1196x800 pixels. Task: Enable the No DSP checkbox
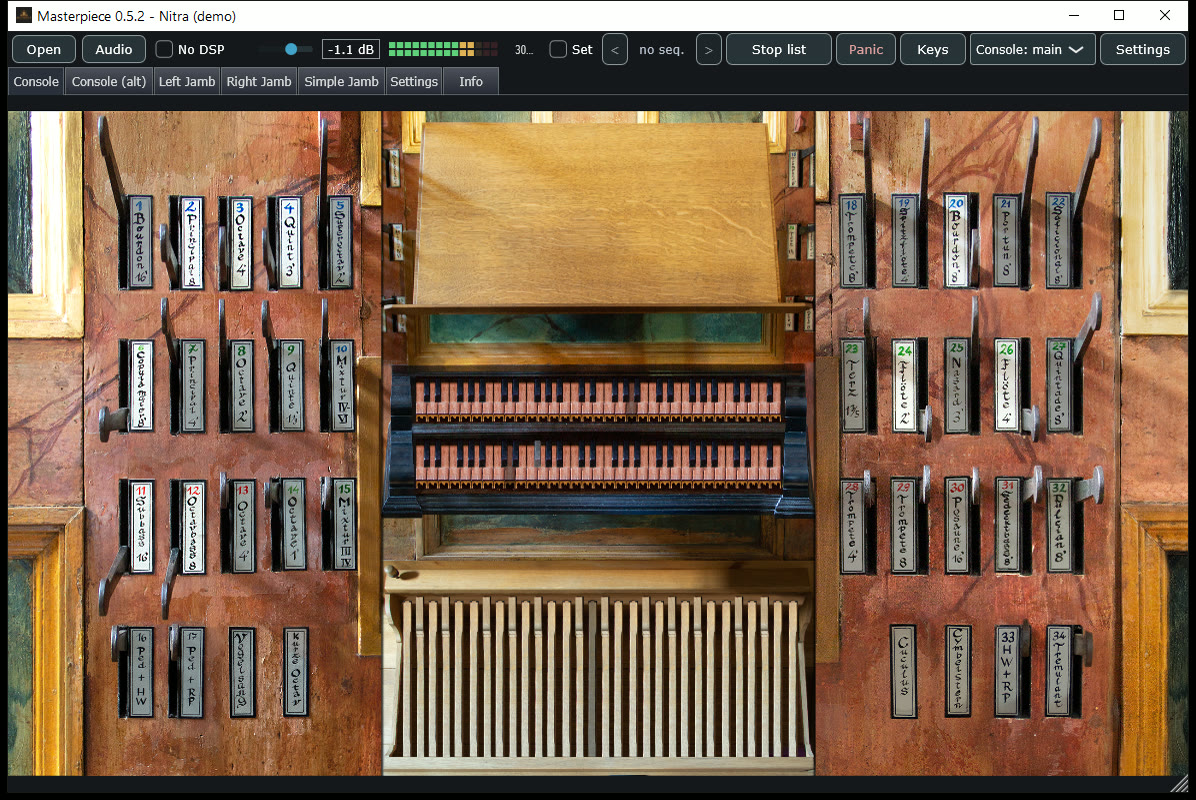(x=164, y=50)
